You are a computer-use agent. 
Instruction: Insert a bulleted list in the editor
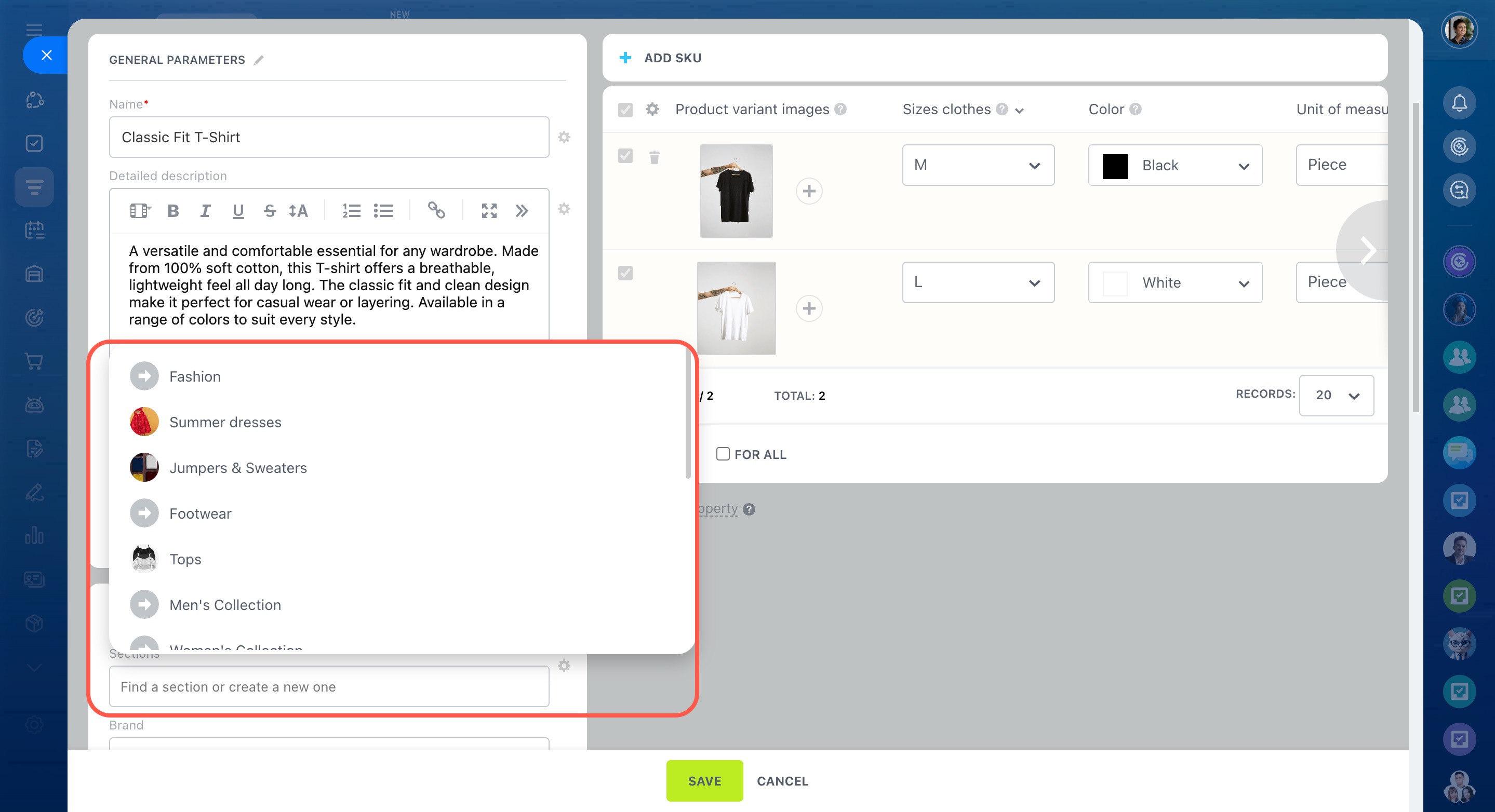(x=383, y=211)
